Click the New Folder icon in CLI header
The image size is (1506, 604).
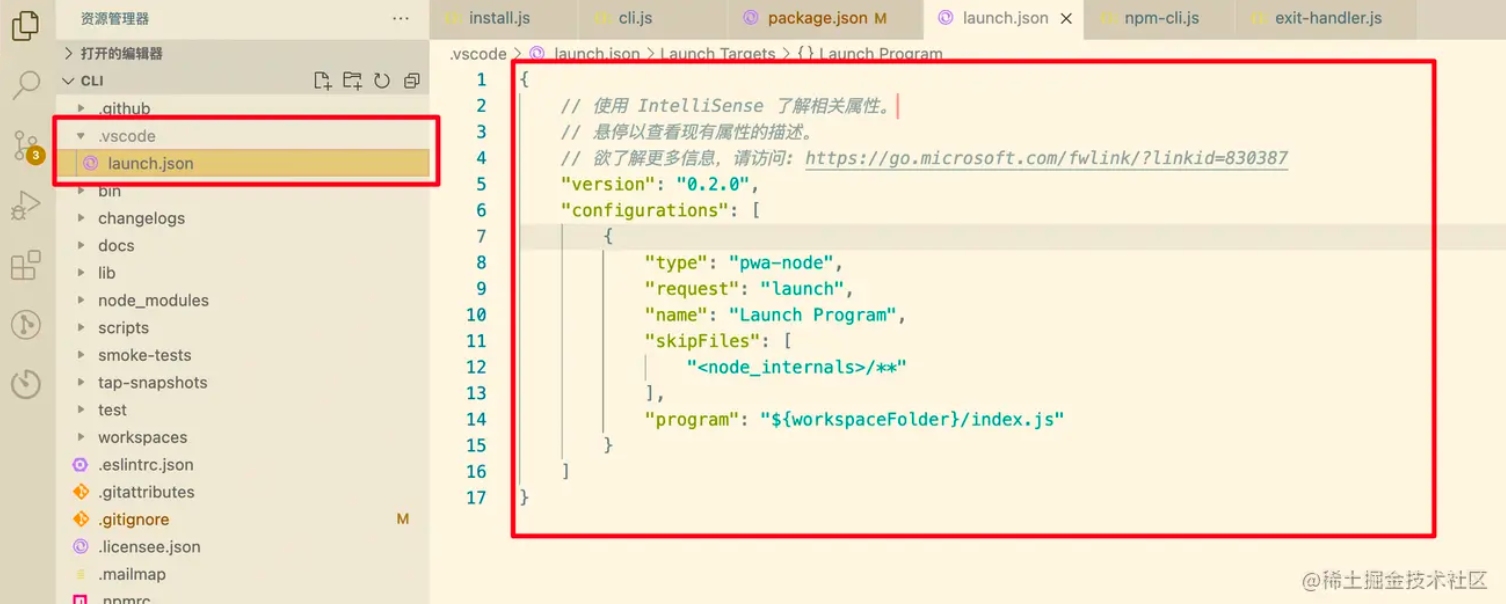352,81
